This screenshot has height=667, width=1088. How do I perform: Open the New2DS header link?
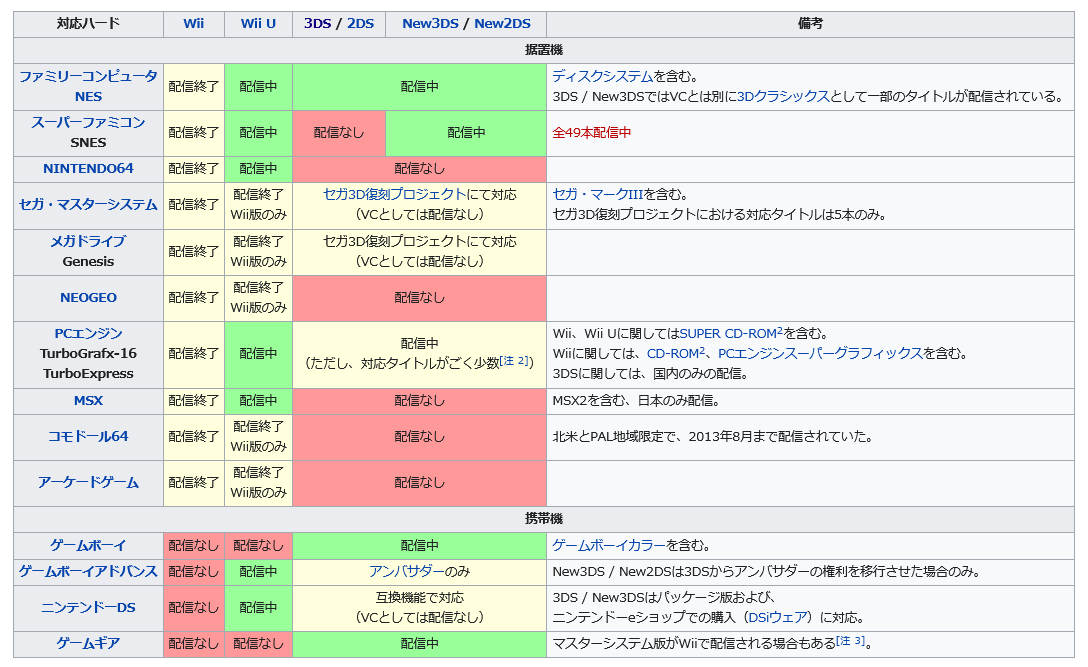click(x=502, y=24)
